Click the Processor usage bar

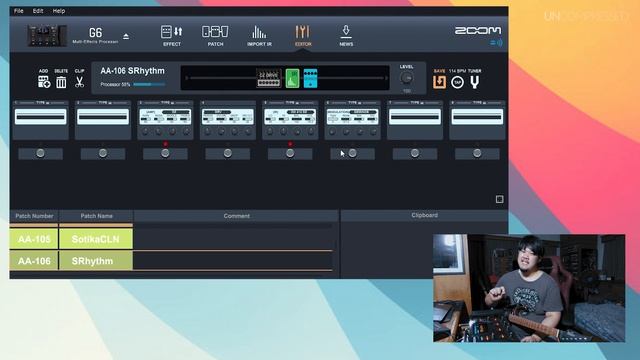[x=149, y=84]
